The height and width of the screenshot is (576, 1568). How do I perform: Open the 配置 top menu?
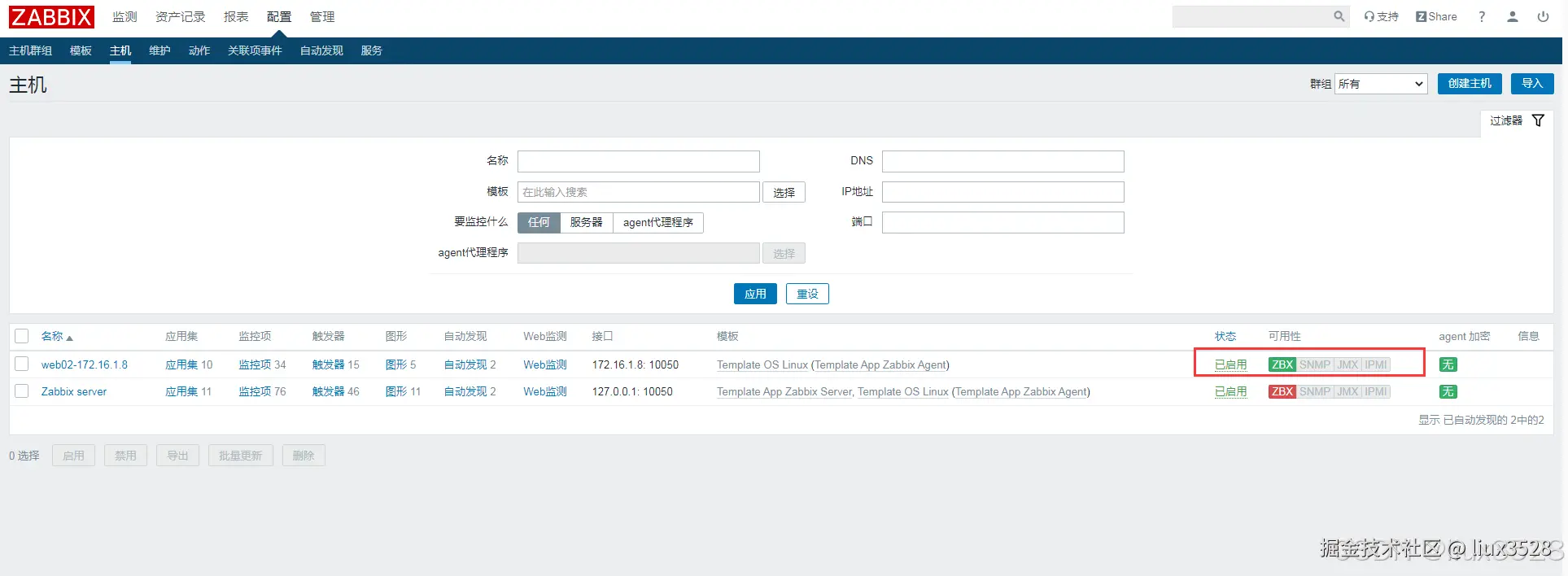[x=279, y=16]
